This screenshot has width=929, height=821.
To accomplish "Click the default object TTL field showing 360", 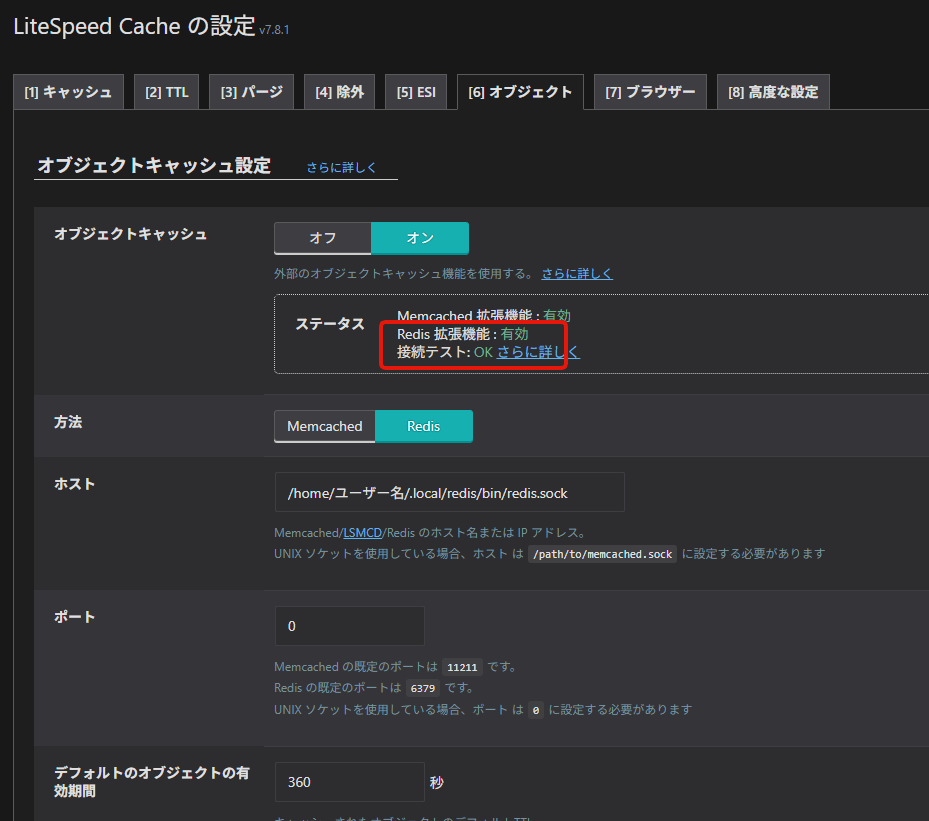I will point(350,782).
